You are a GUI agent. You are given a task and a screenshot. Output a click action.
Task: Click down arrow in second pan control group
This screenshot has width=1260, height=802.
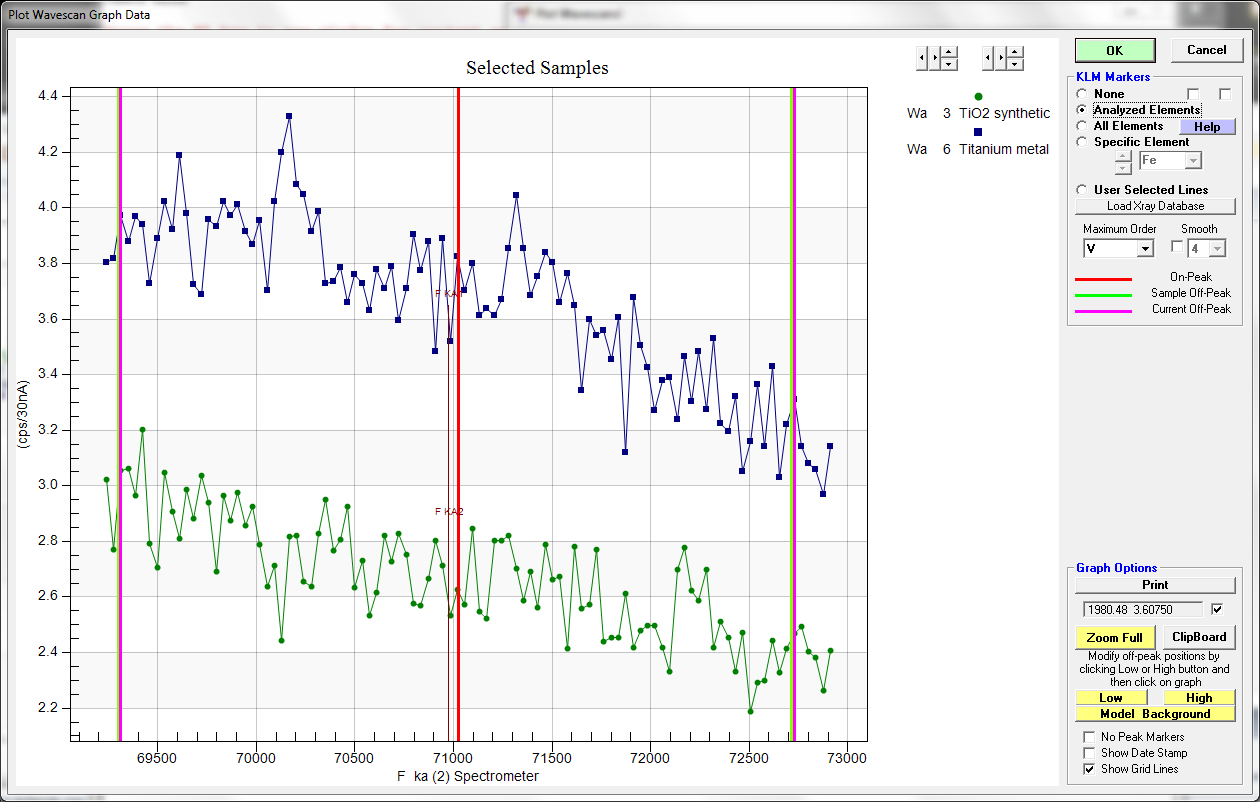1015,64
